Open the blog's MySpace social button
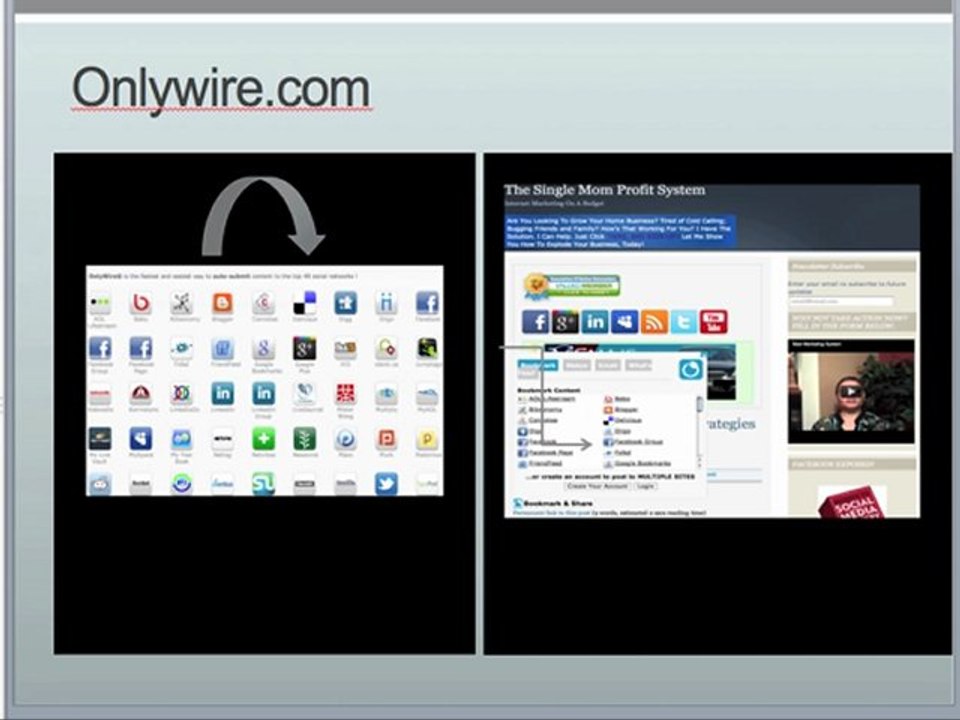 point(624,322)
